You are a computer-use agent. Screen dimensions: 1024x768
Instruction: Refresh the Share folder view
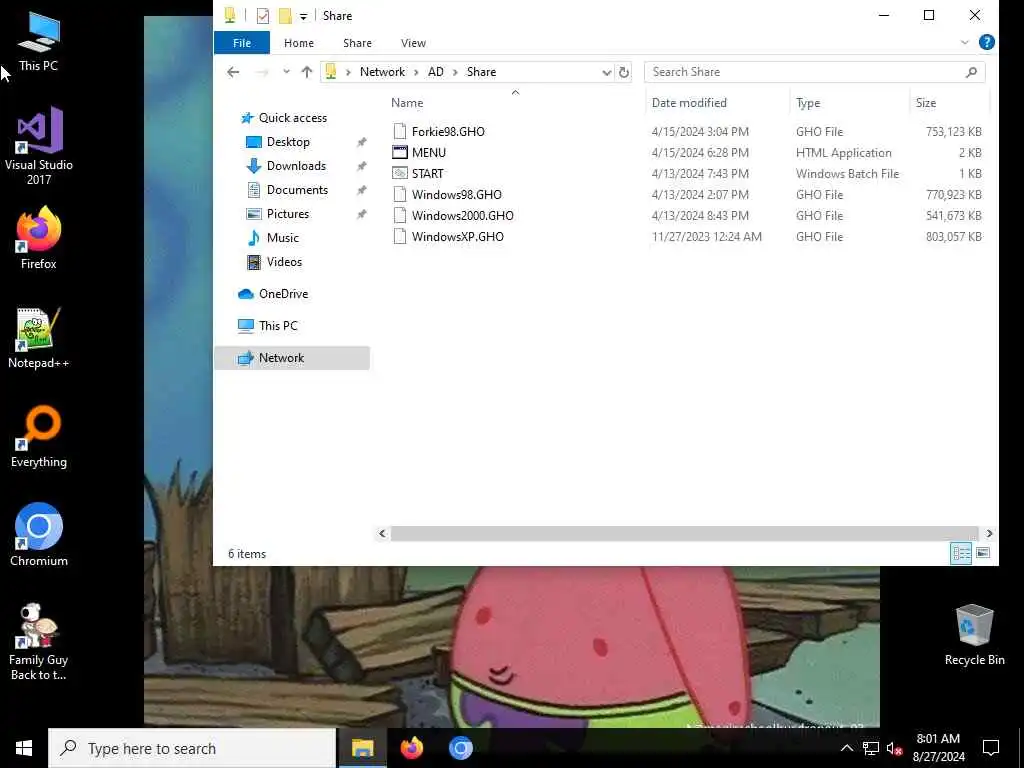(624, 72)
